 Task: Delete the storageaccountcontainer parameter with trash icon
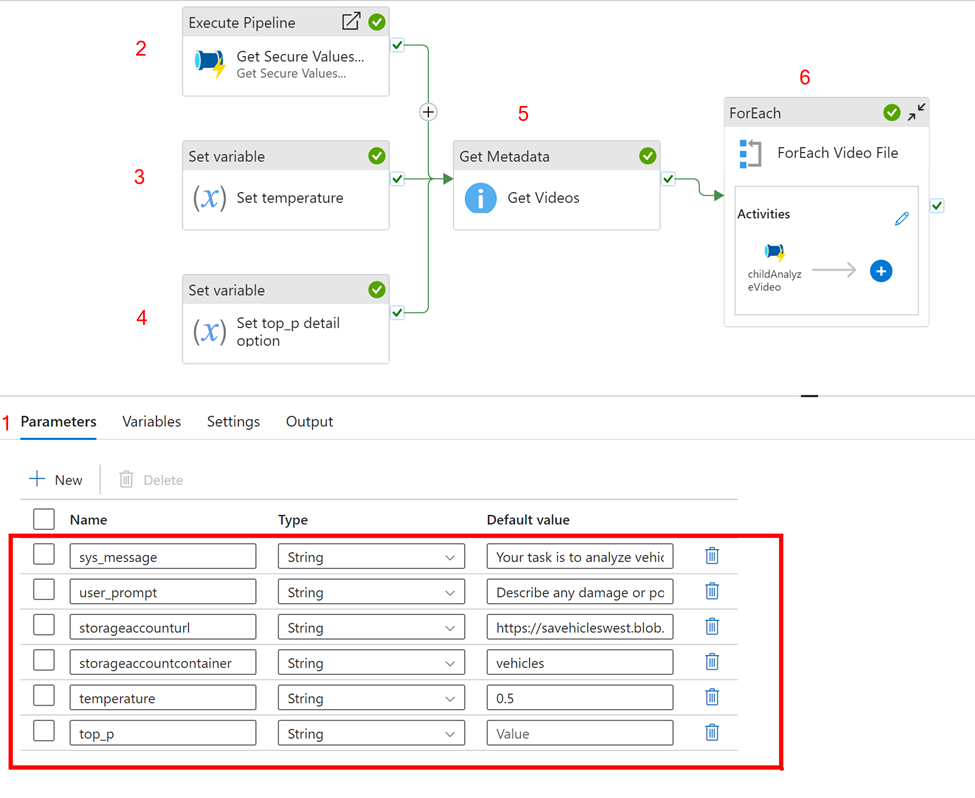[712, 662]
